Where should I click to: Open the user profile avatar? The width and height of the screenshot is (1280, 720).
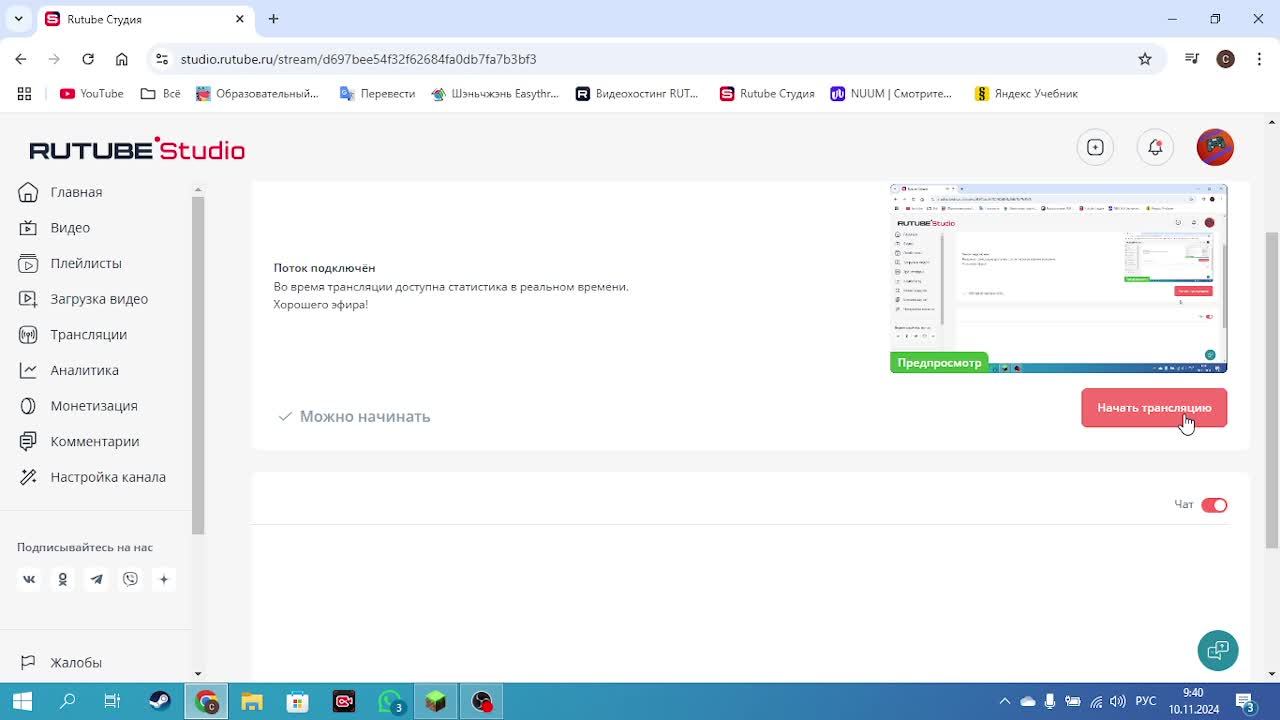pos(1215,147)
